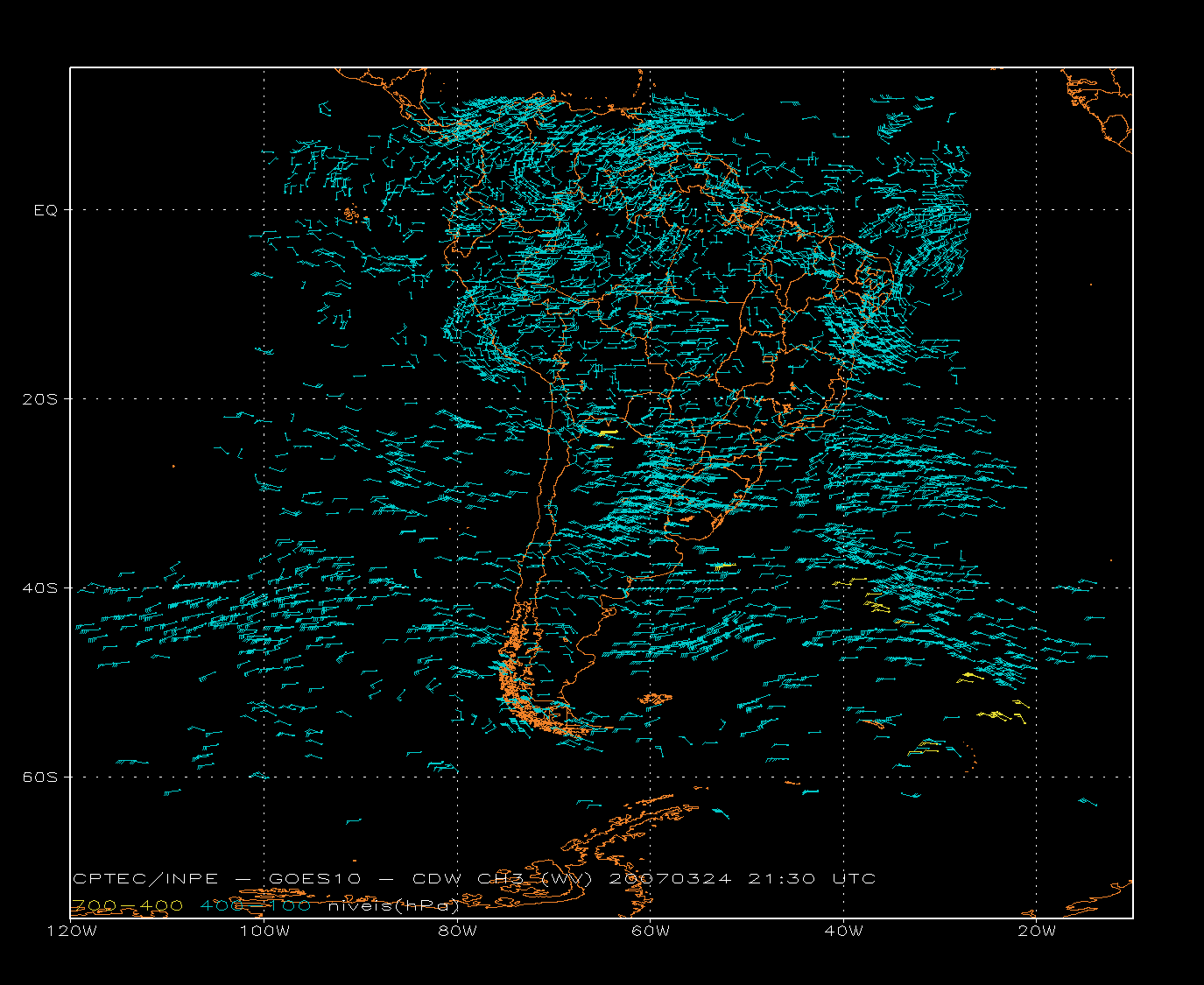Screen dimensions: 1204x985
Task: Click the 100W longitude label
Action: tap(264, 931)
